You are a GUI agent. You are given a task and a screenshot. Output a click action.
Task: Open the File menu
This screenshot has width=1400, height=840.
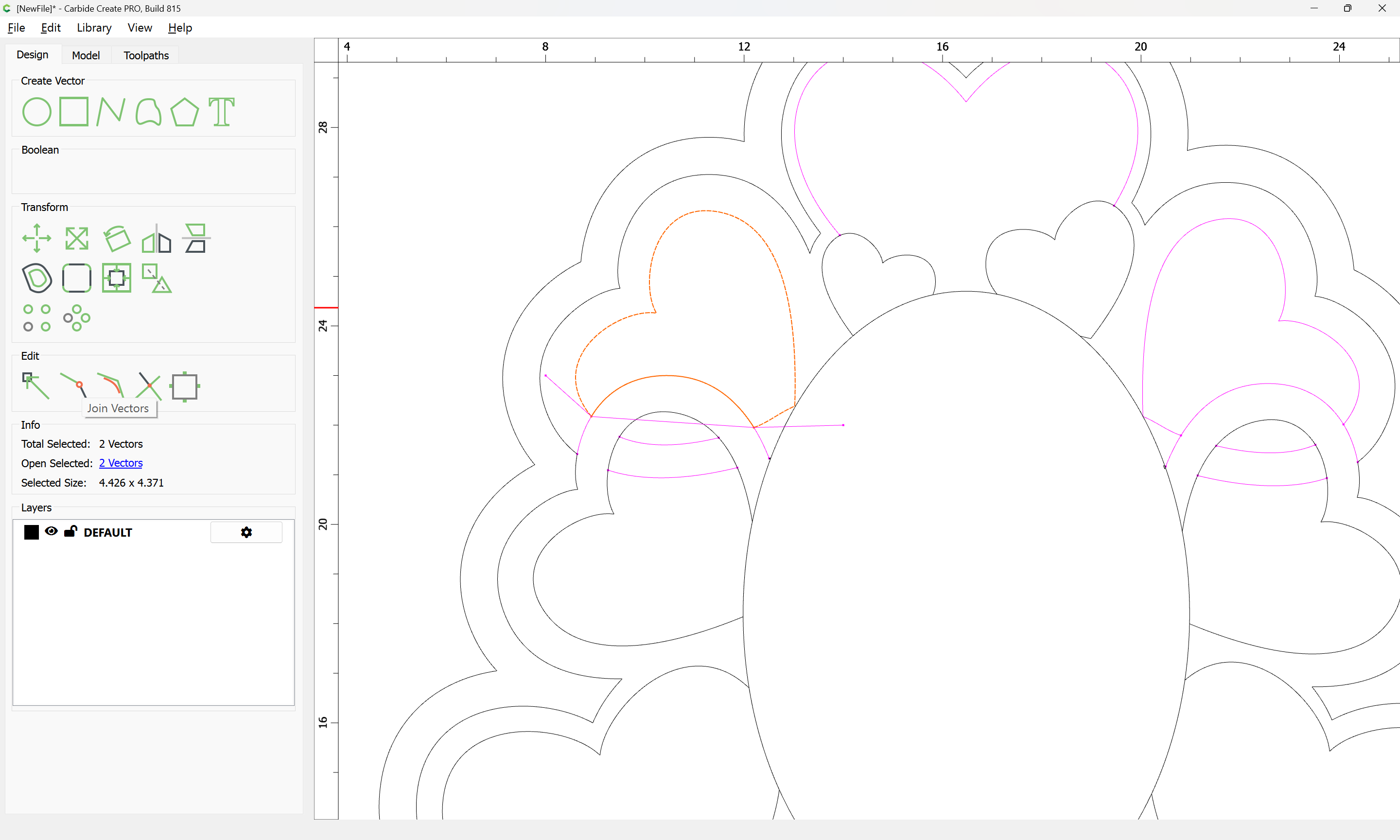(x=17, y=28)
